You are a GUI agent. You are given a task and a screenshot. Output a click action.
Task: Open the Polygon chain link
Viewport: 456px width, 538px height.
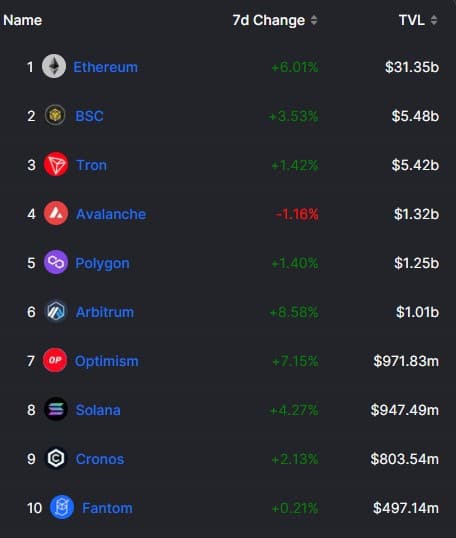click(x=102, y=264)
